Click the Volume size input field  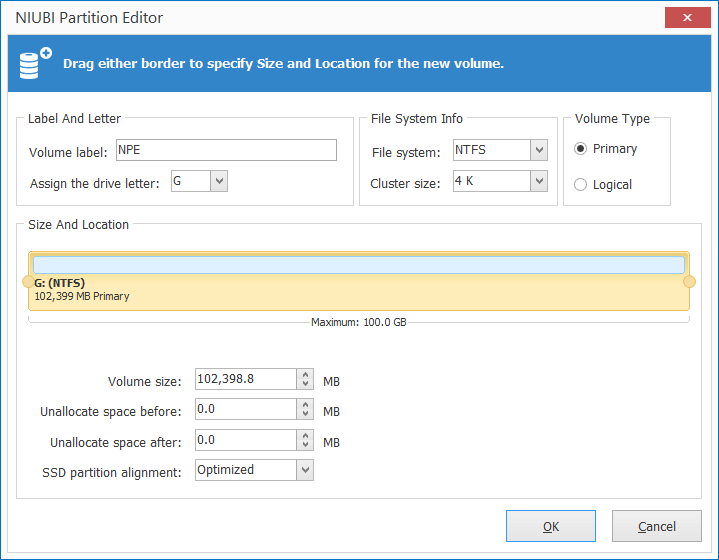246,380
